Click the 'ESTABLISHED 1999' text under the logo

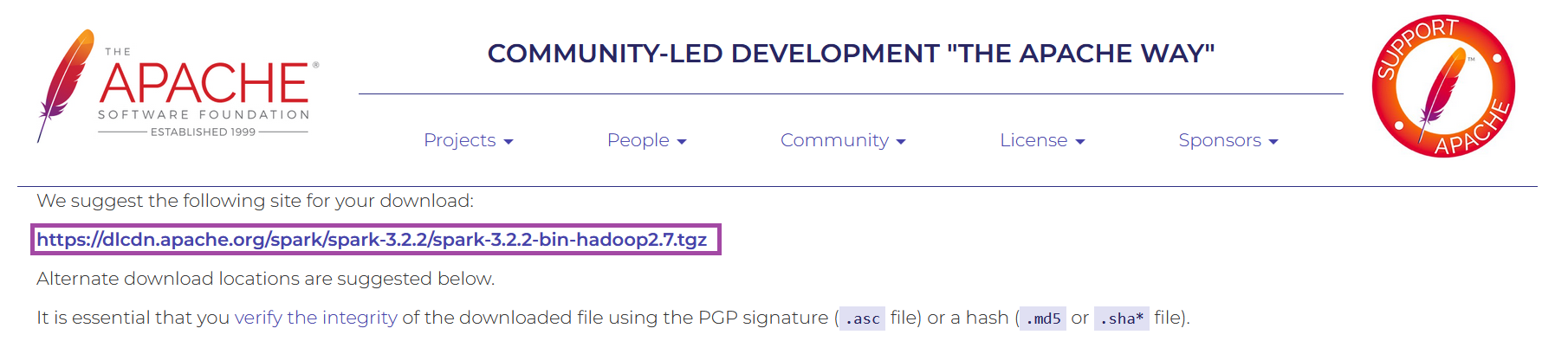coord(204,132)
